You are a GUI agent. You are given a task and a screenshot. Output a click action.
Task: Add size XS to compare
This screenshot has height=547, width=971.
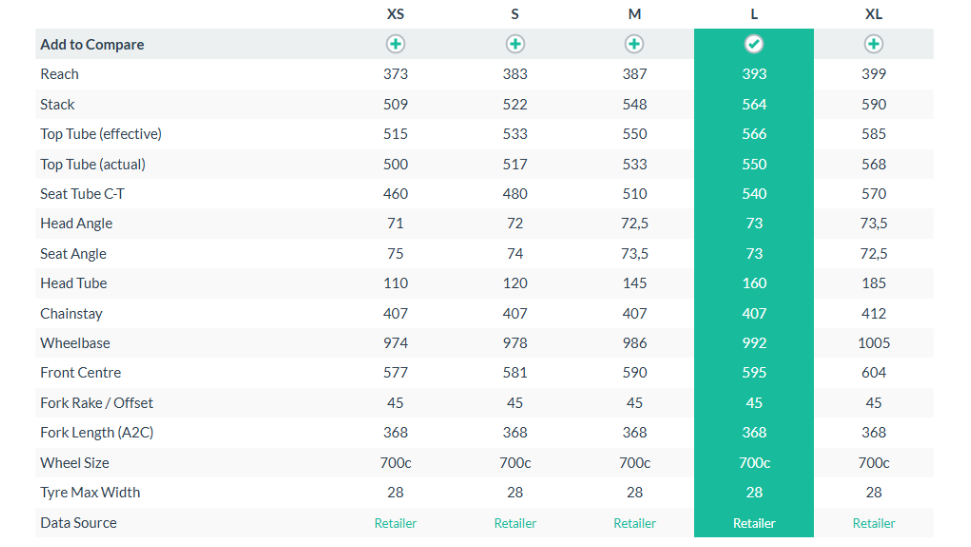396,44
